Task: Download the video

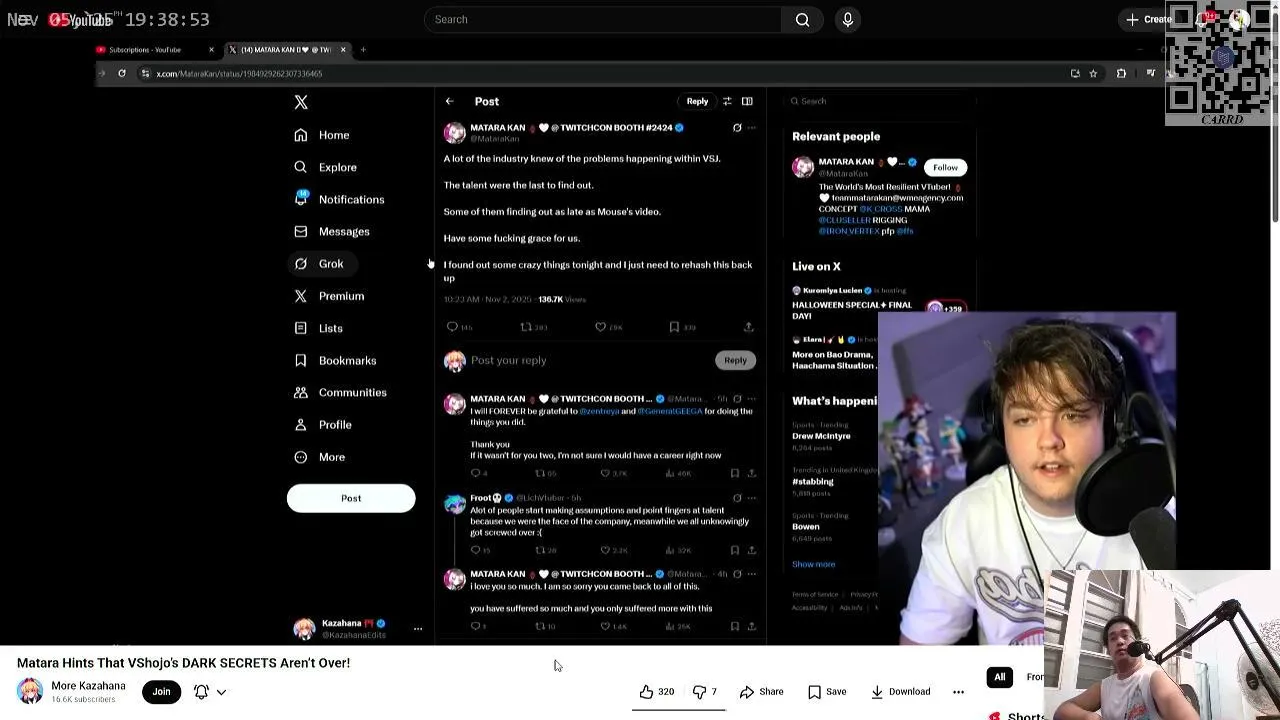Action: pyautogui.click(x=900, y=691)
